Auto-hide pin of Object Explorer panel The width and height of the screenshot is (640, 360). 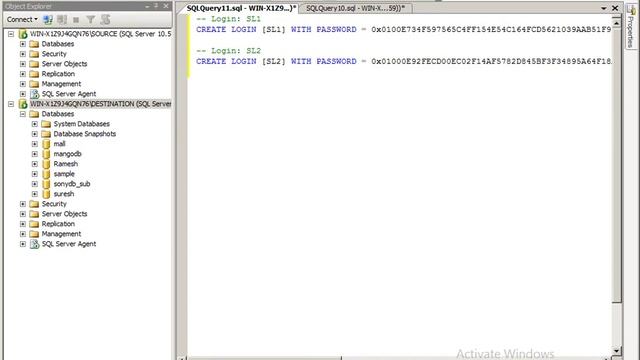click(156, 6)
